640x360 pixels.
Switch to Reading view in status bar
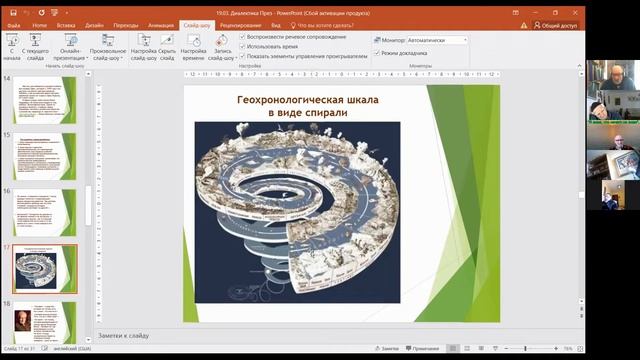481,349
